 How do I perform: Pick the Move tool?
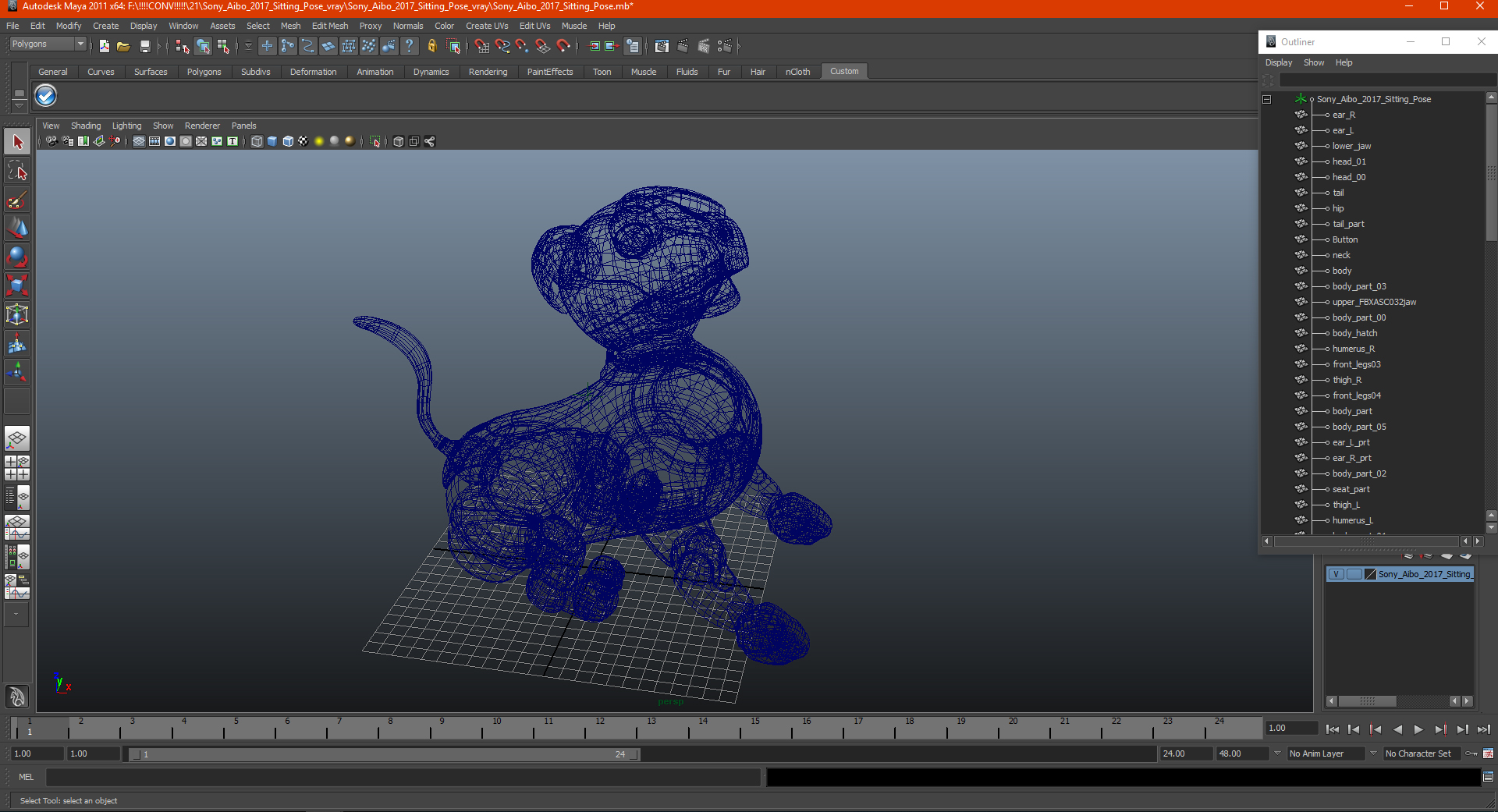pyautogui.click(x=17, y=229)
